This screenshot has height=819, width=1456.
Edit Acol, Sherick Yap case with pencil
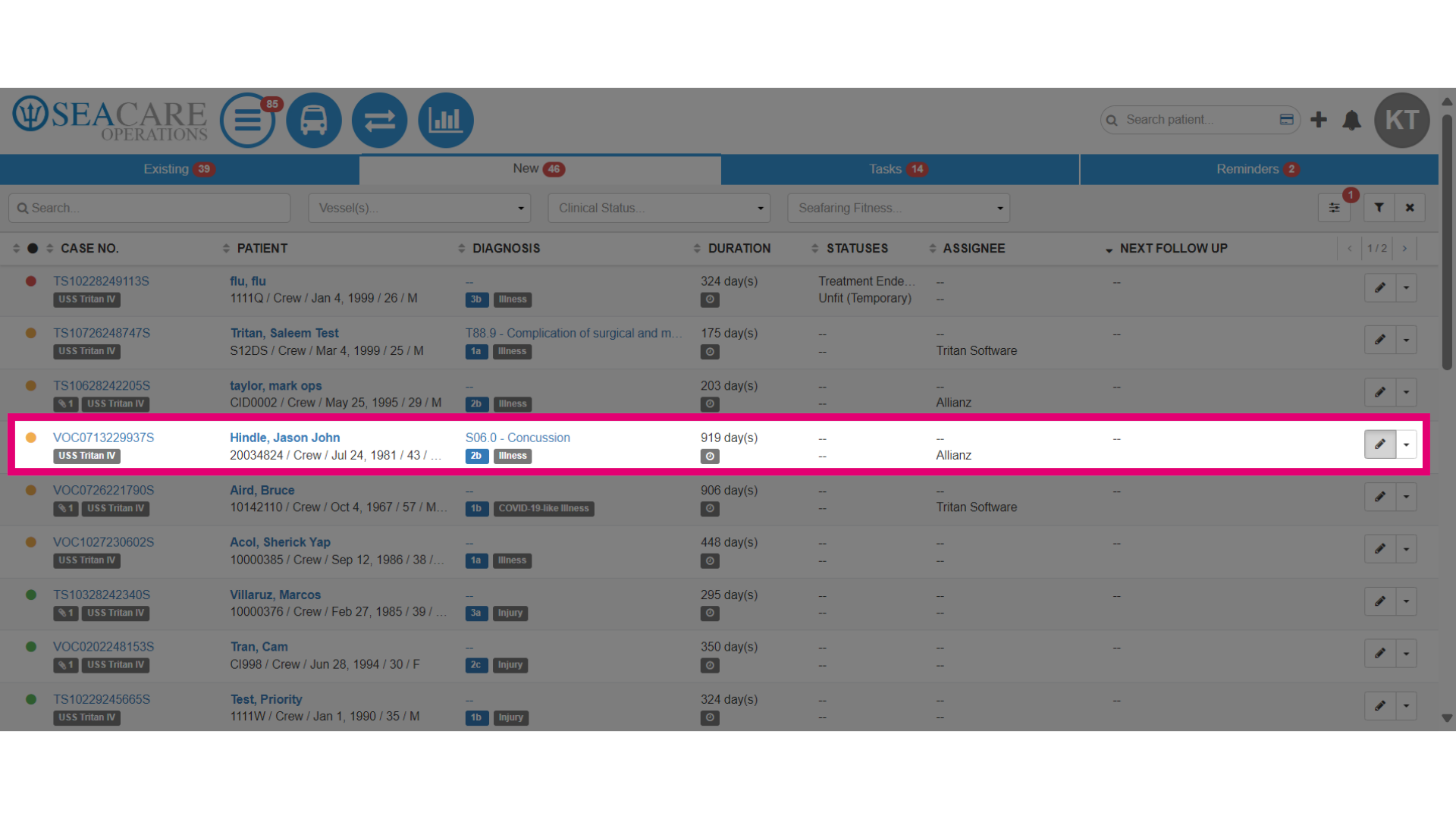[1380, 549]
